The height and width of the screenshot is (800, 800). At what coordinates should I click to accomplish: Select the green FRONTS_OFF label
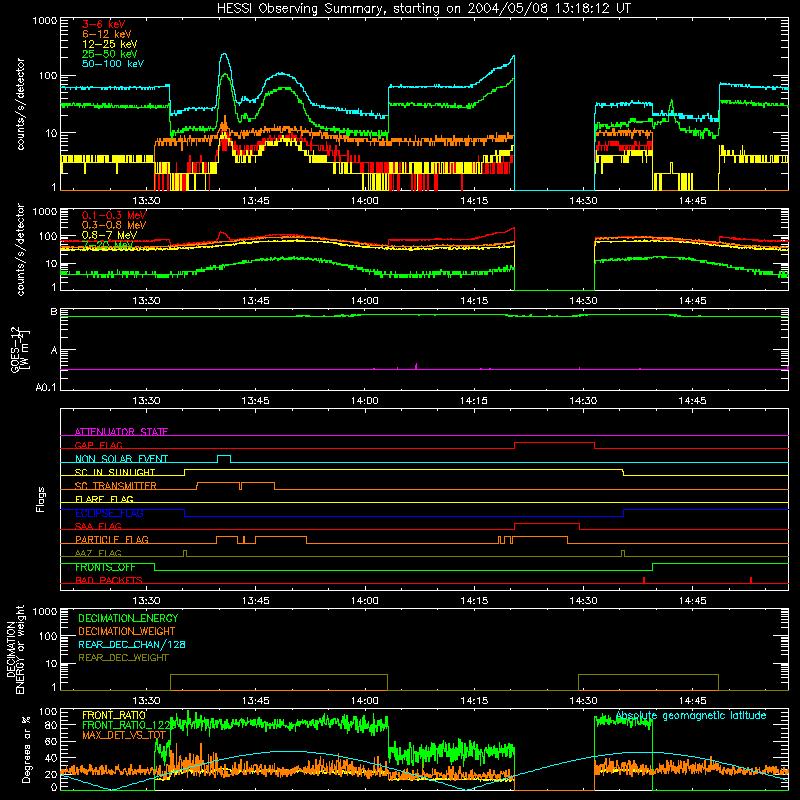(105, 567)
